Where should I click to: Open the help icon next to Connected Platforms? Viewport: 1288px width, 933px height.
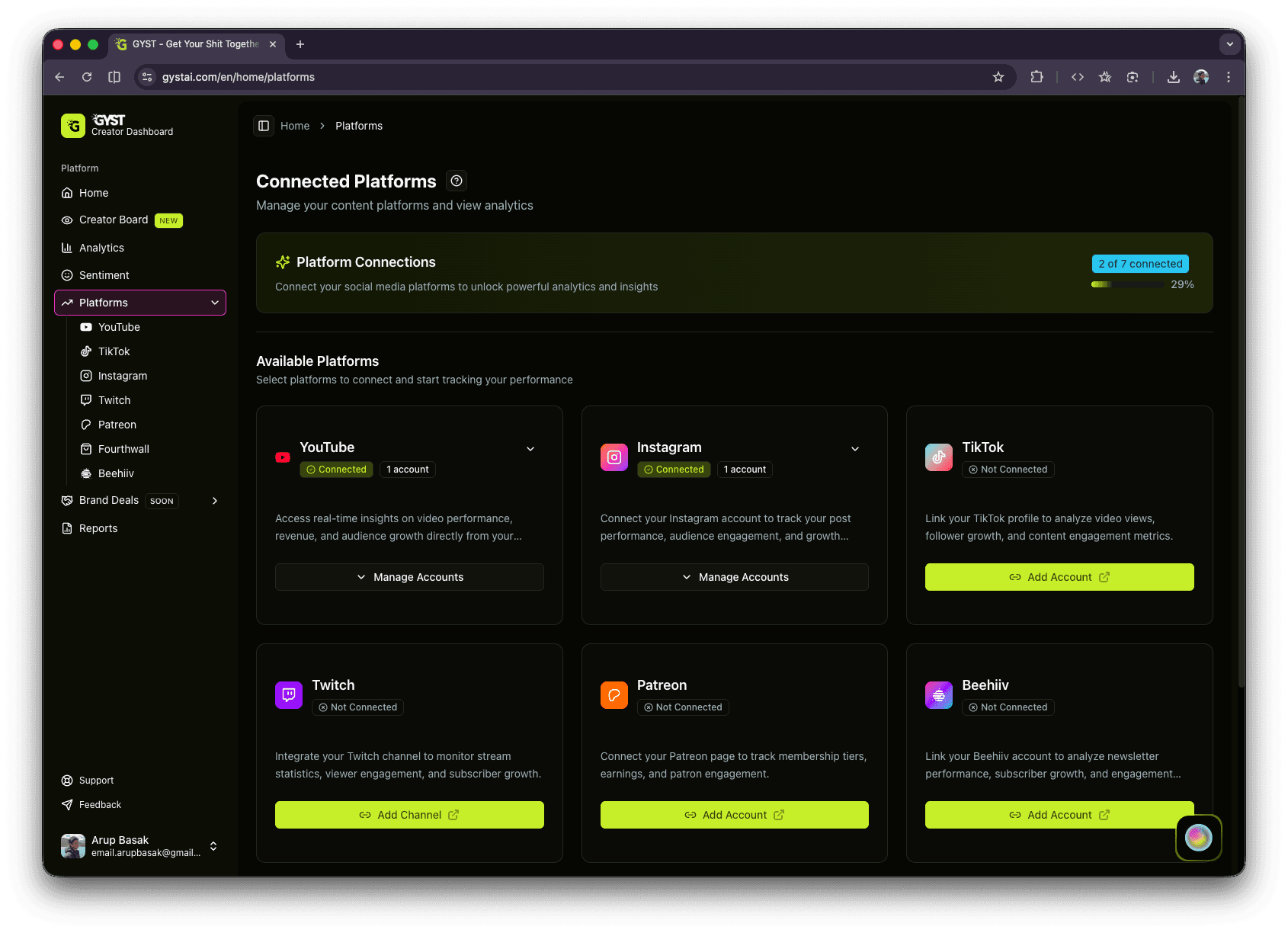click(x=456, y=181)
